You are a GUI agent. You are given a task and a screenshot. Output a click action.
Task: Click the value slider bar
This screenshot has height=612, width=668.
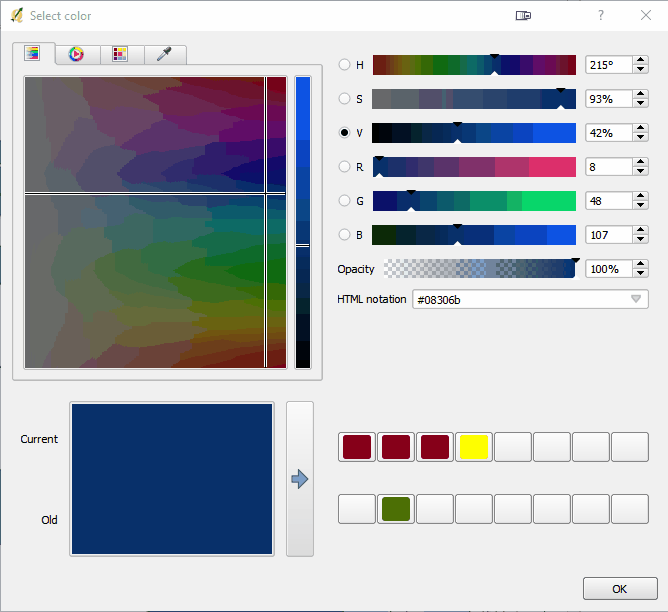474,133
